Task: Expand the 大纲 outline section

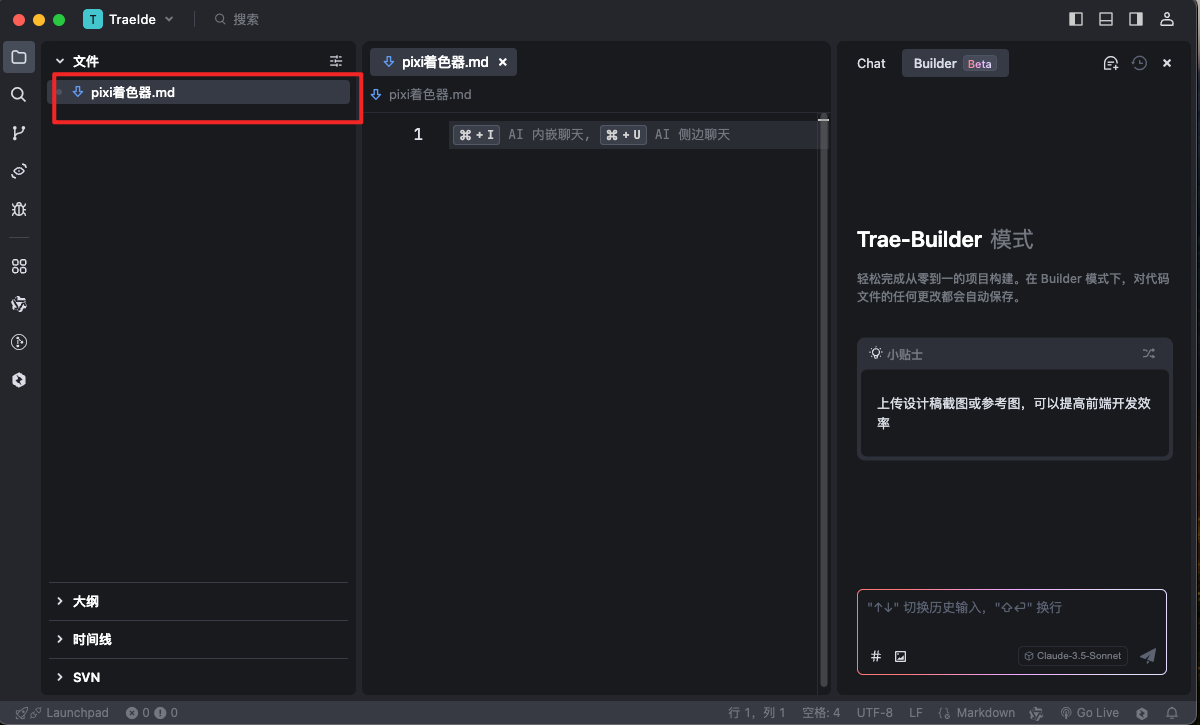Action: [198, 601]
